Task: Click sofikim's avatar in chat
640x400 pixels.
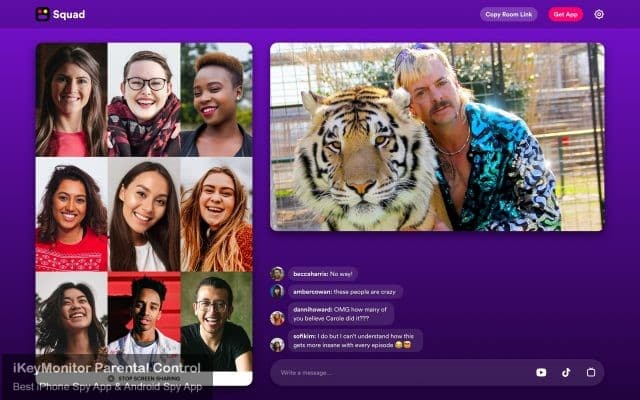Action: pyautogui.click(x=277, y=344)
